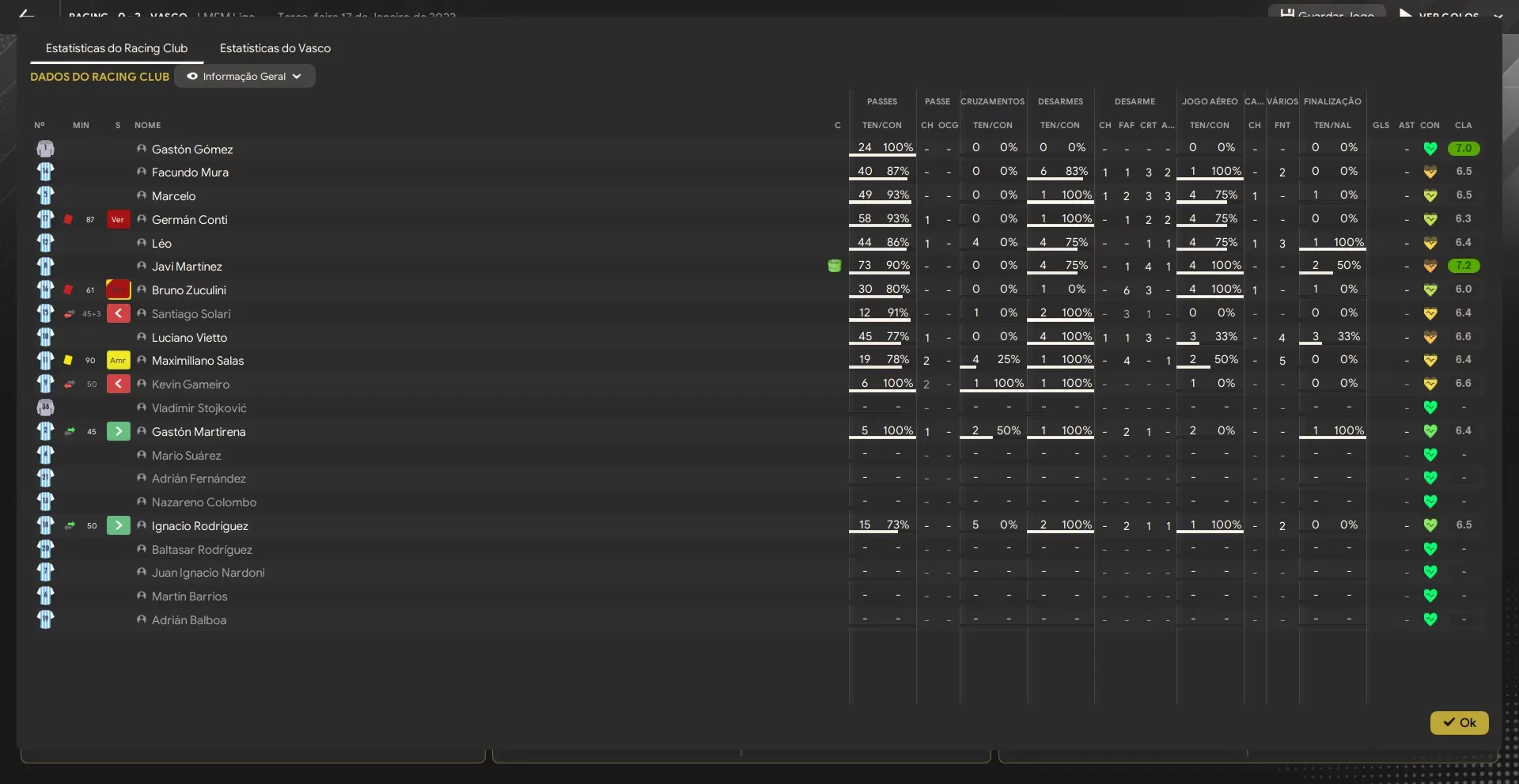This screenshot has width=1519, height=784.
Task: Switch to Estatísticas do Vasco tab
Action: (275, 48)
